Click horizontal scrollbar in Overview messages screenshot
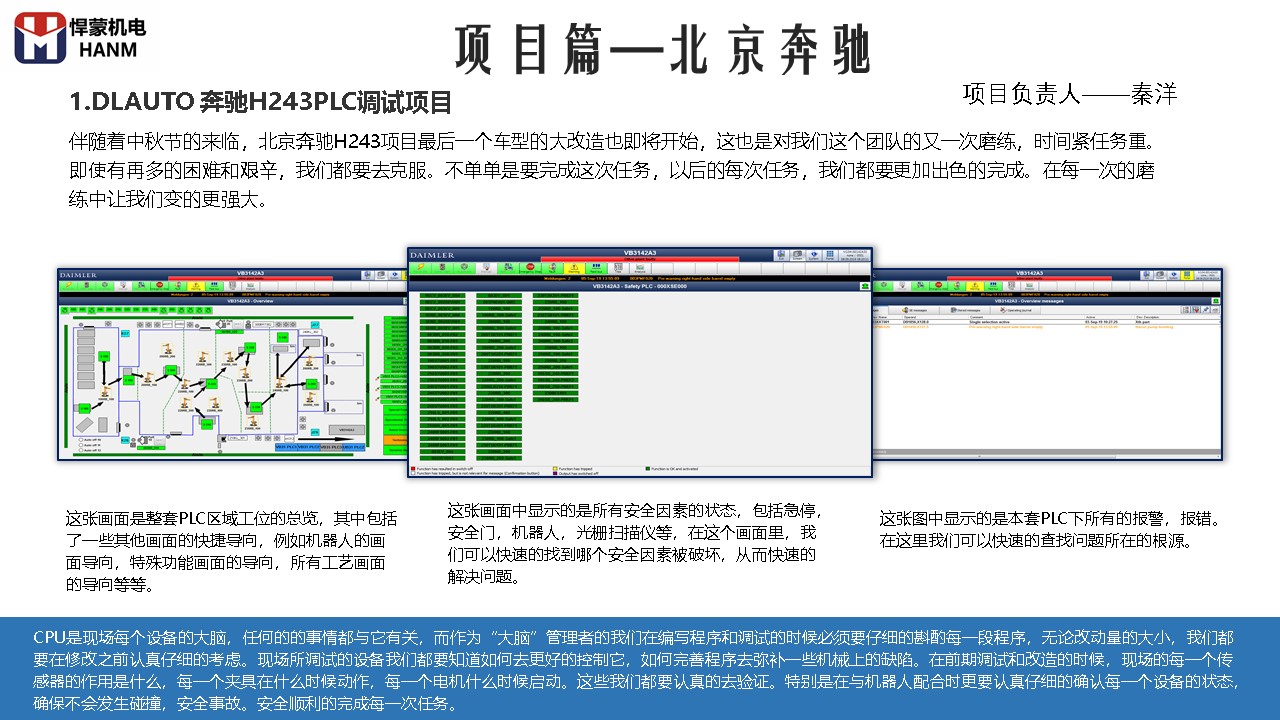Image resolution: width=1280 pixels, height=720 pixels. click(x=1047, y=456)
